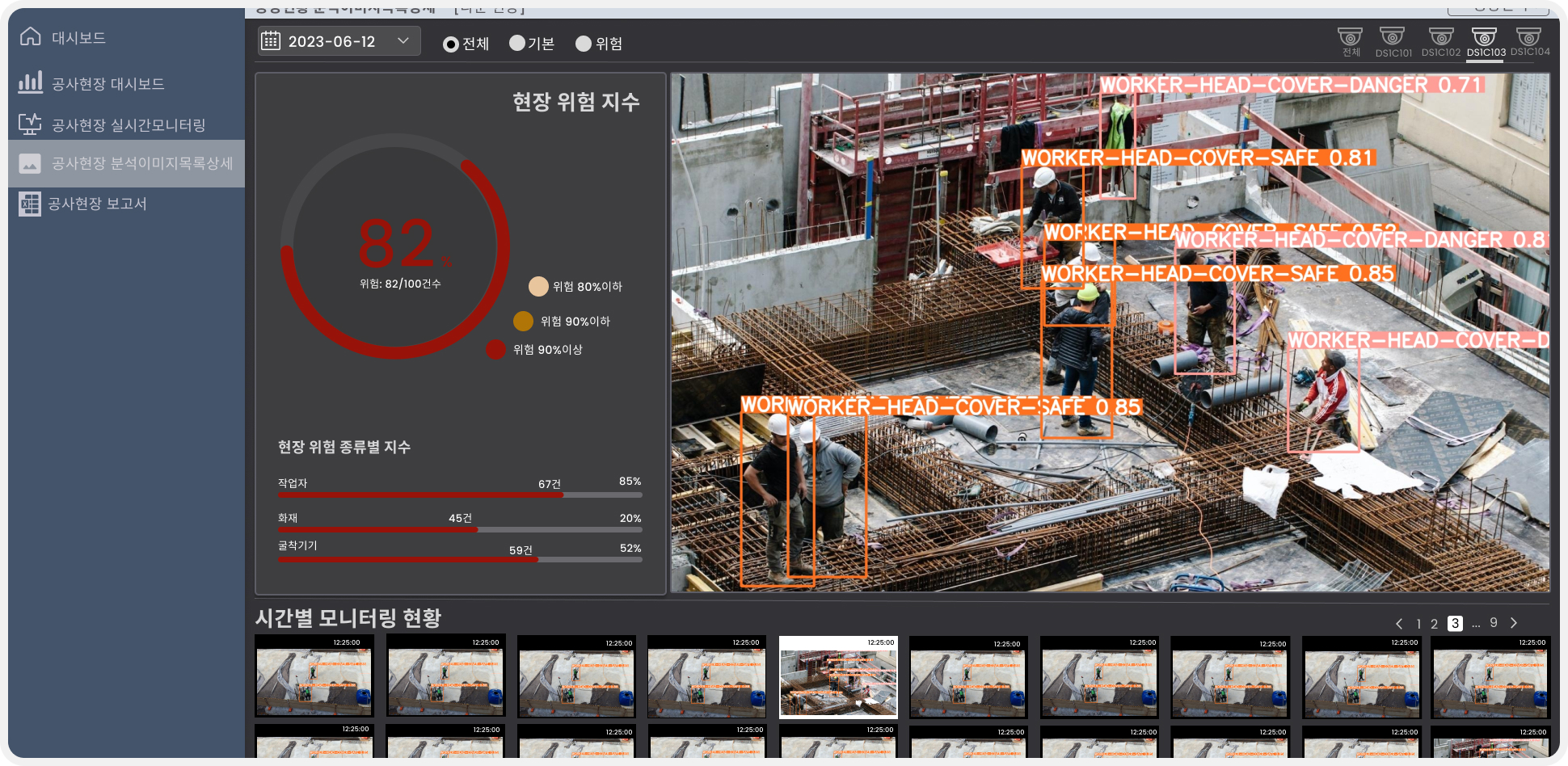Click the 공사현장 실시간모니터링 monitor icon
Image resolution: width=1568 pixels, height=766 pixels.
(x=30, y=124)
